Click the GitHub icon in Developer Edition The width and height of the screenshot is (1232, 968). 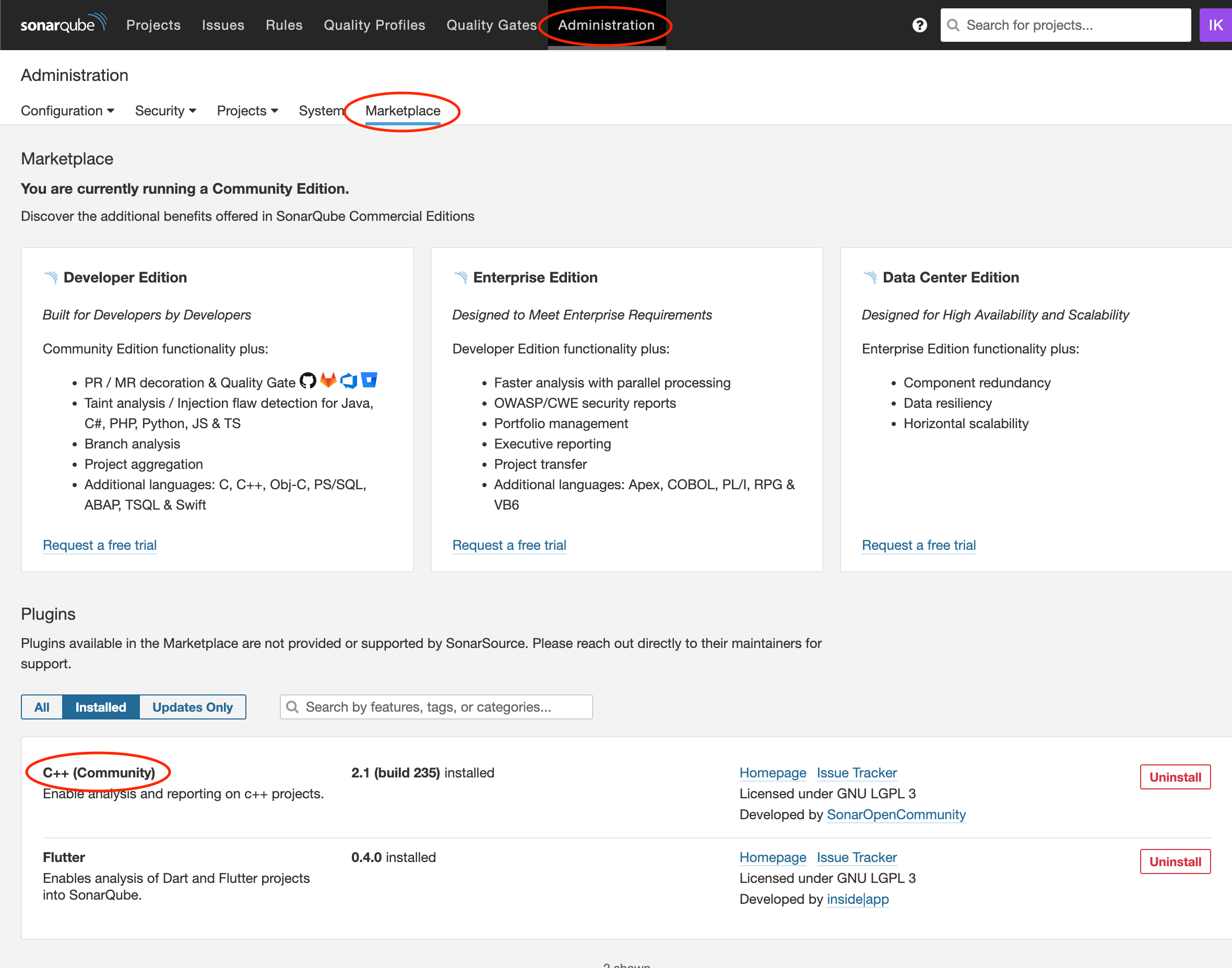pyautogui.click(x=307, y=381)
